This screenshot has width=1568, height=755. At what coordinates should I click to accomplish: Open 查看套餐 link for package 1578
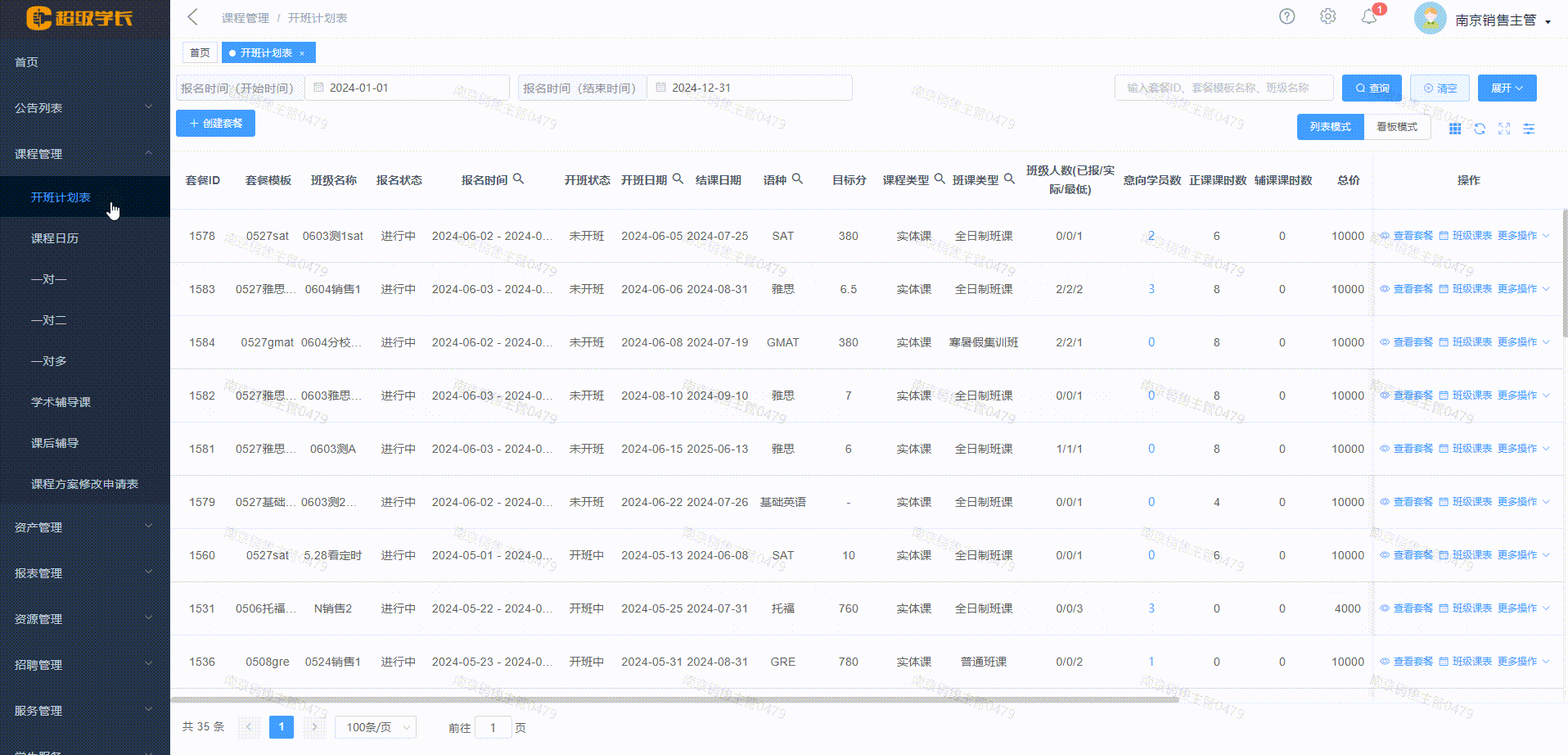click(x=1413, y=235)
